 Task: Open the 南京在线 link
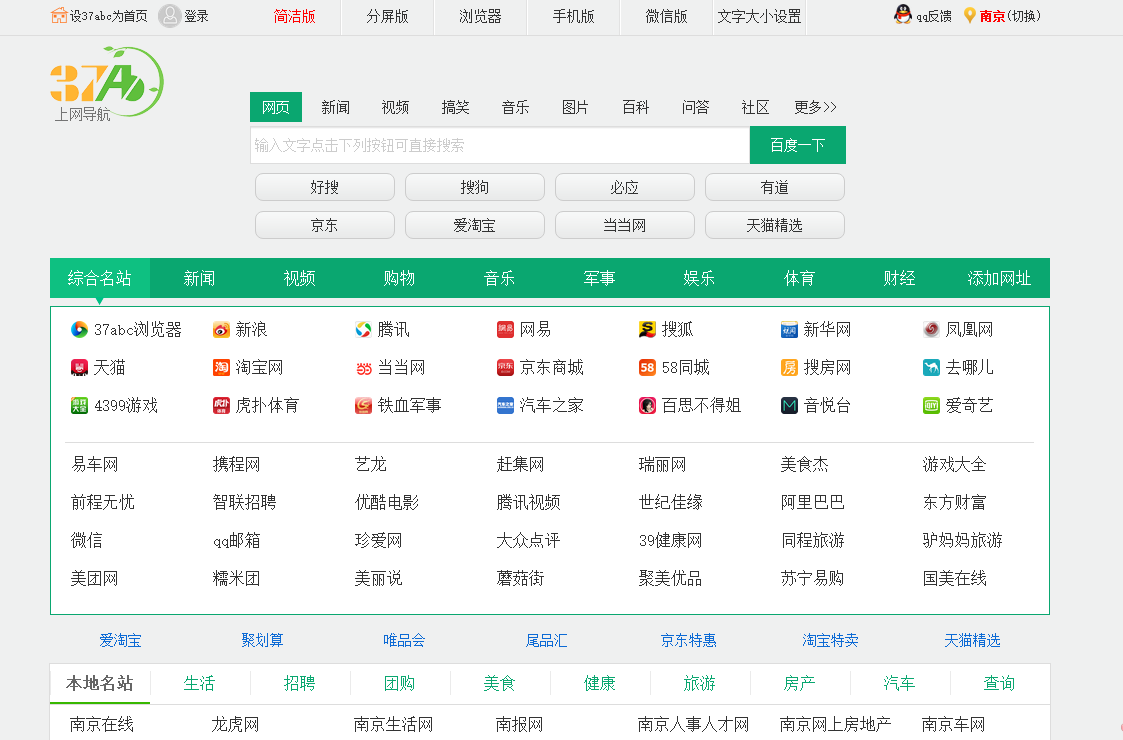tap(102, 724)
